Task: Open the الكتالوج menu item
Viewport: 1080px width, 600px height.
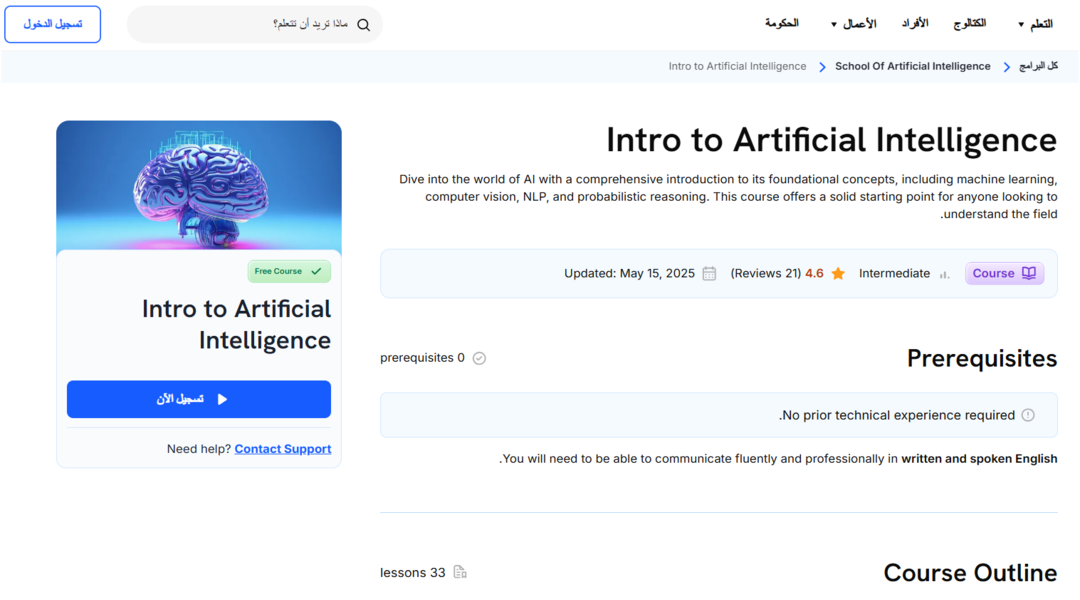Action: pos(969,23)
